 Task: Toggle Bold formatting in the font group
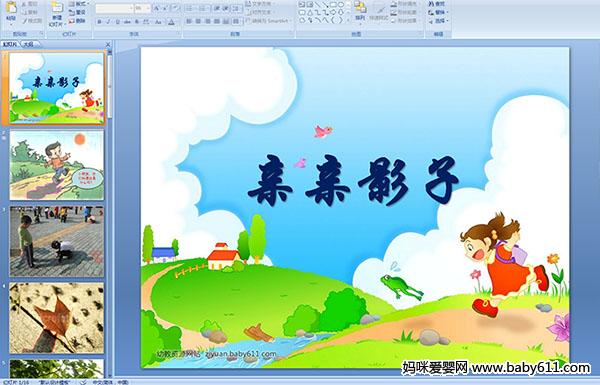[99, 22]
